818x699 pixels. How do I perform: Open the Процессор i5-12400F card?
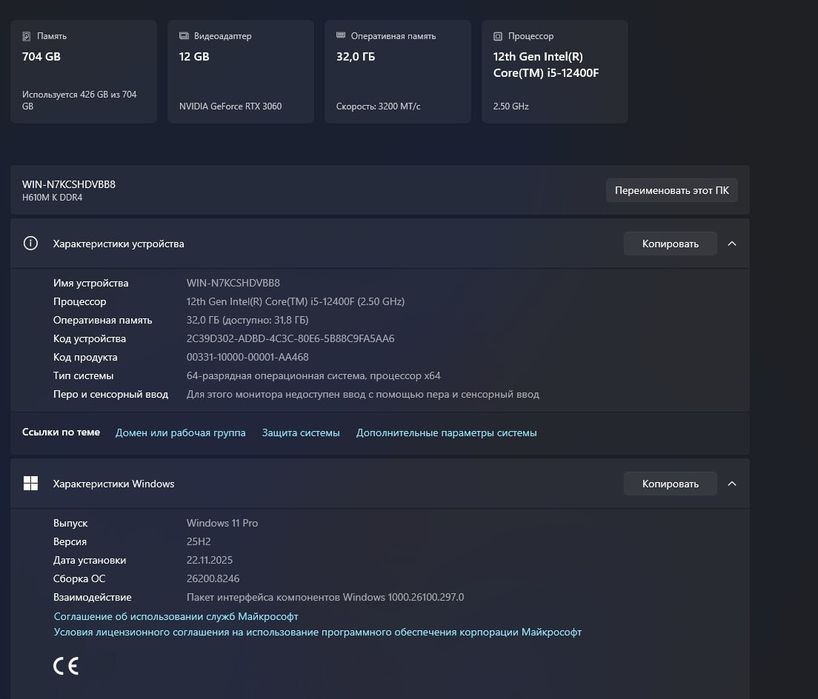(x=555, y=71)
